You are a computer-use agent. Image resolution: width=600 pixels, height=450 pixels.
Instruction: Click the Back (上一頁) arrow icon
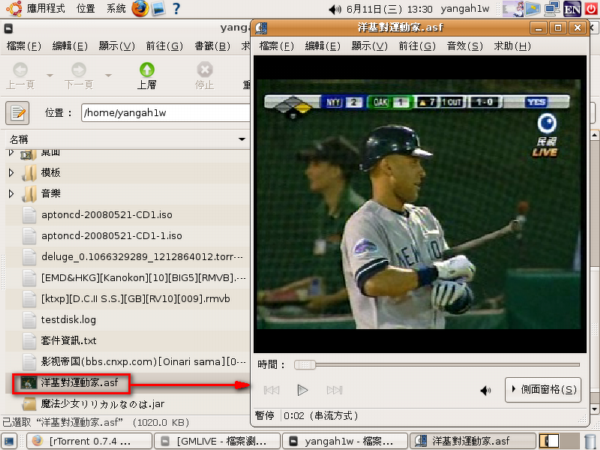tap(20, 70)
